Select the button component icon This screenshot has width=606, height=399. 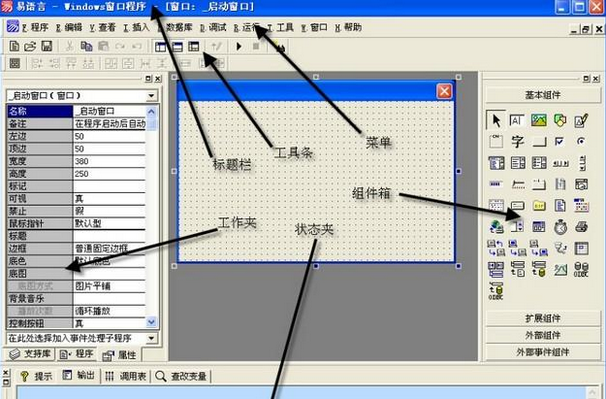[539, 142]
